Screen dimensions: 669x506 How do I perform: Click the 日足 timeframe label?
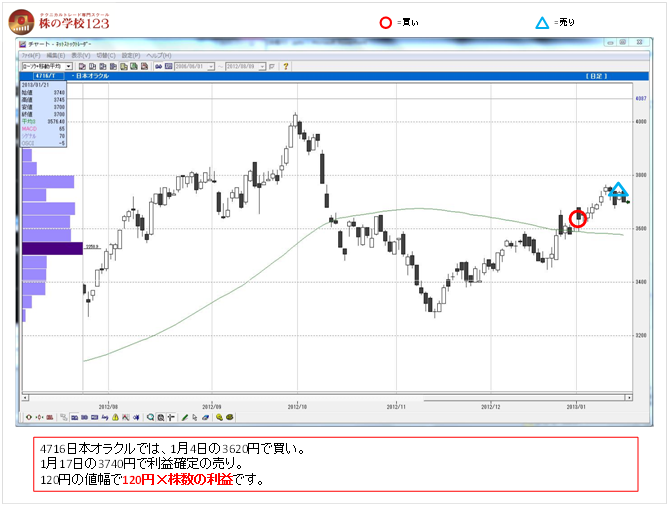tap(618, 76)
